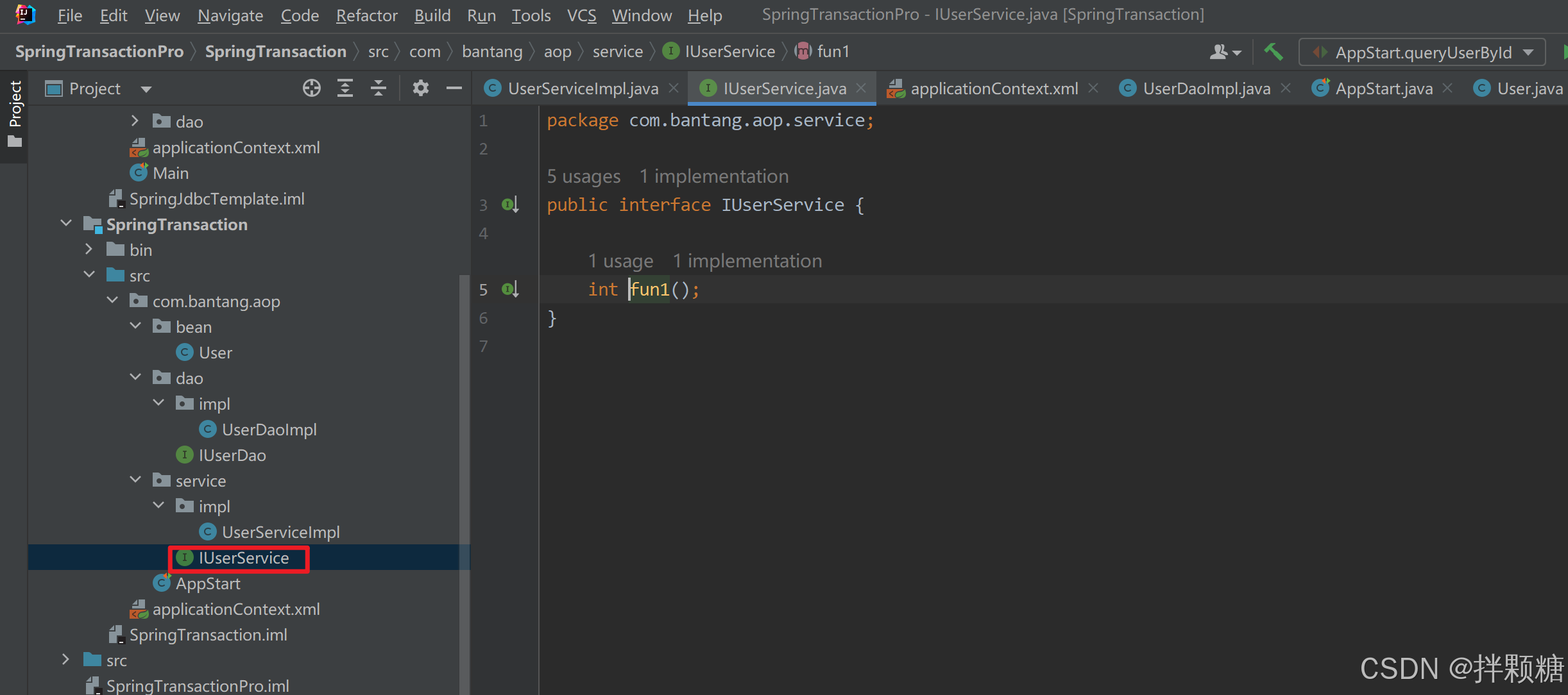Click implementation gutter icon on line 3
The height and width of the screenshot is (695, 1568).
click(x=510, y=205)
